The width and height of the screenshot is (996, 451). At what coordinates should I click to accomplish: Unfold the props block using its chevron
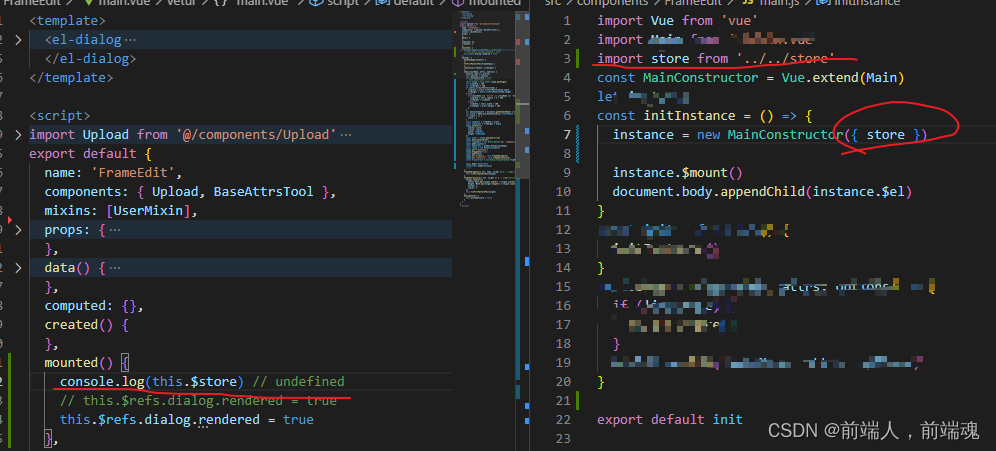point(18,230)
